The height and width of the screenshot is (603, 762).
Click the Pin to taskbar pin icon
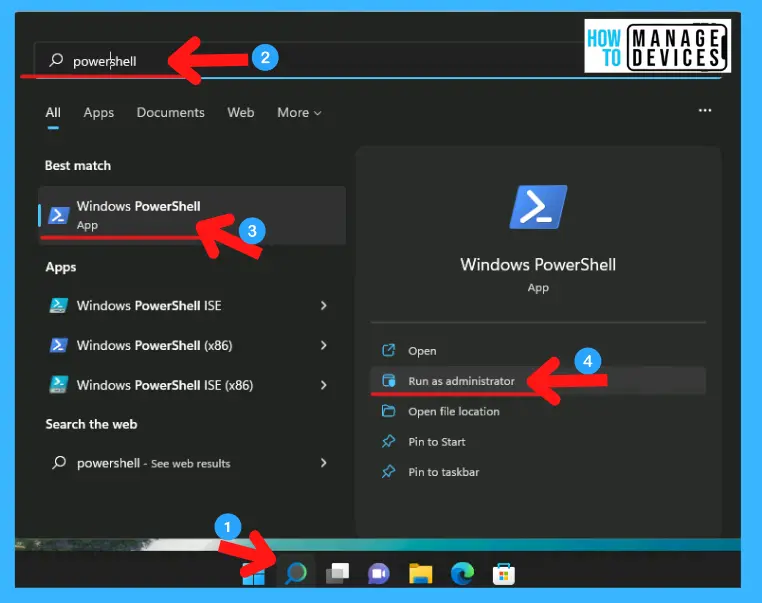click(388, 471)
